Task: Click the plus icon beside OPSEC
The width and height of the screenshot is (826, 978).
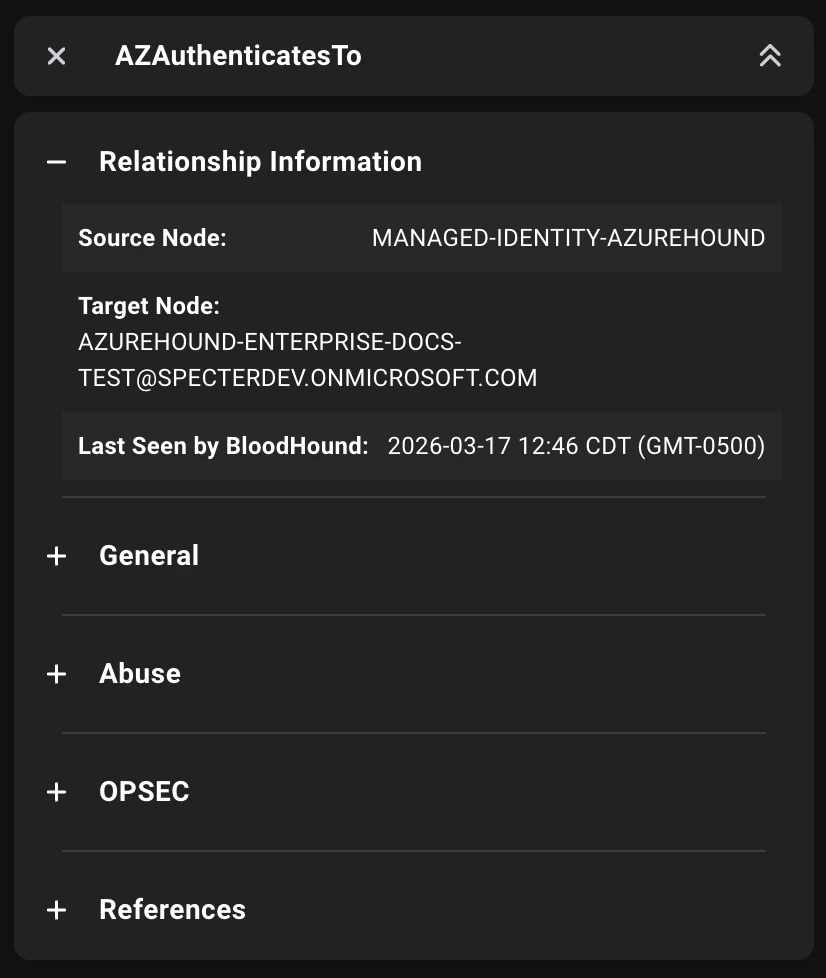Action: (57, 791)
